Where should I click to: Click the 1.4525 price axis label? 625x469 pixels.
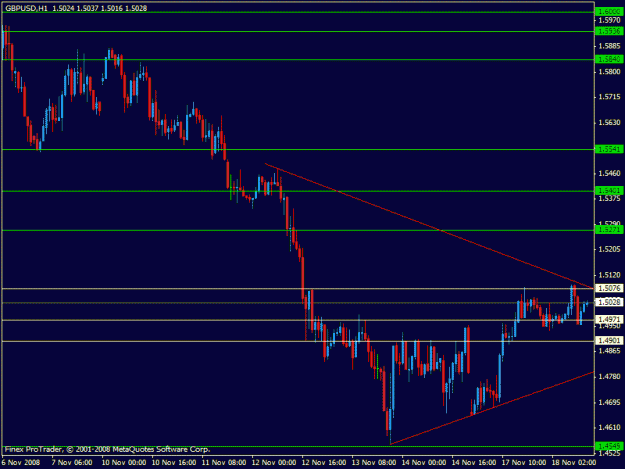pos(609,453)
